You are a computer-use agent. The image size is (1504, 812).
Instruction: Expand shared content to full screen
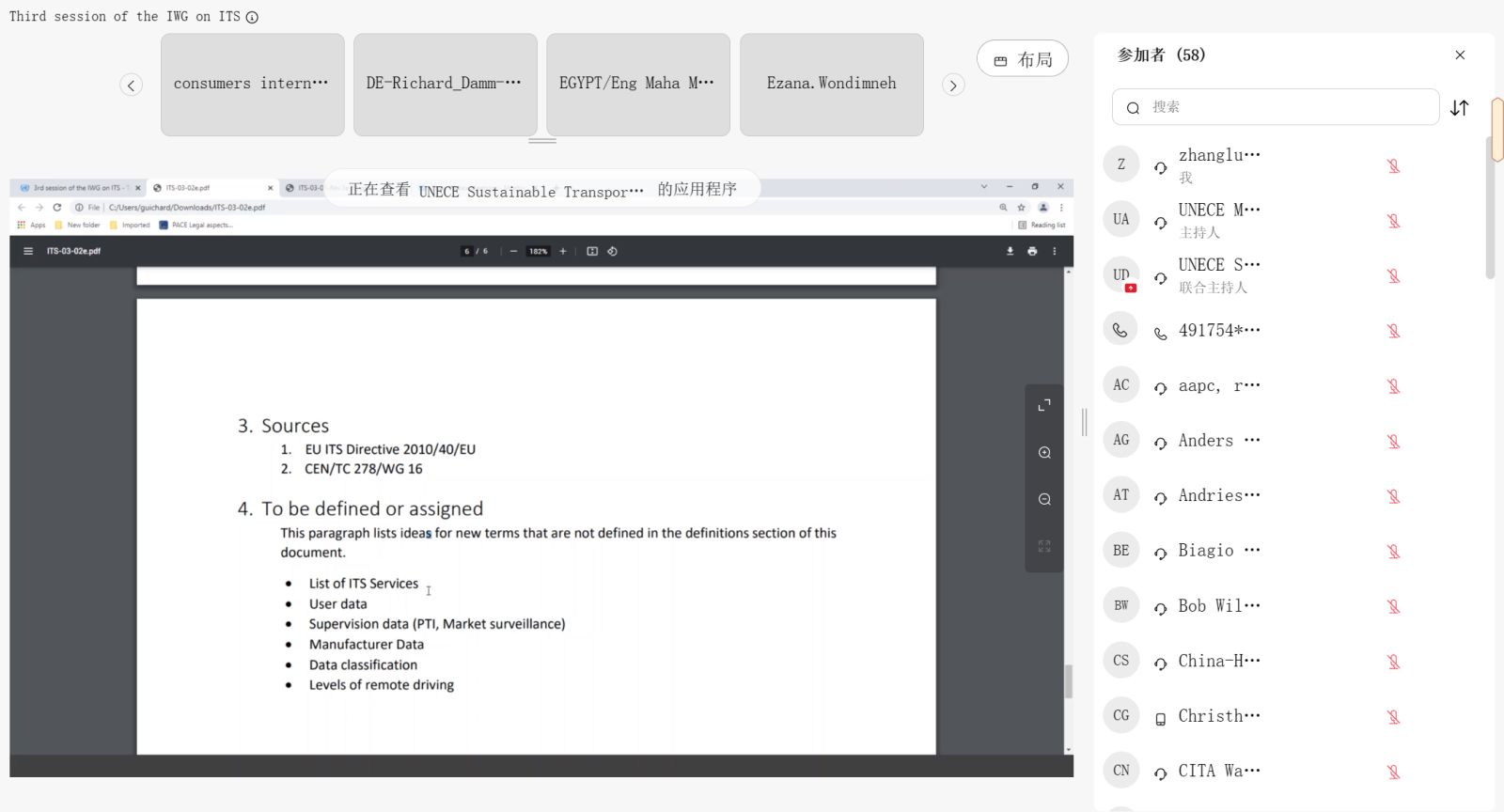1044,406
